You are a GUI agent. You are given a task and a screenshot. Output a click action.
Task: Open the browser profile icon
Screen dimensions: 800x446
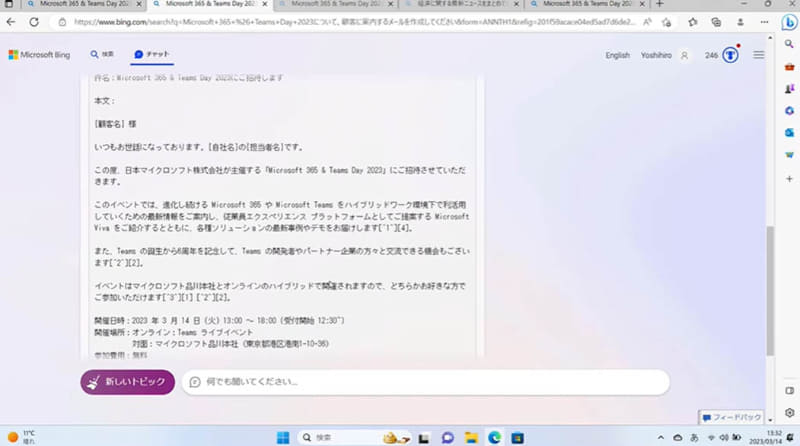[740, 22]
